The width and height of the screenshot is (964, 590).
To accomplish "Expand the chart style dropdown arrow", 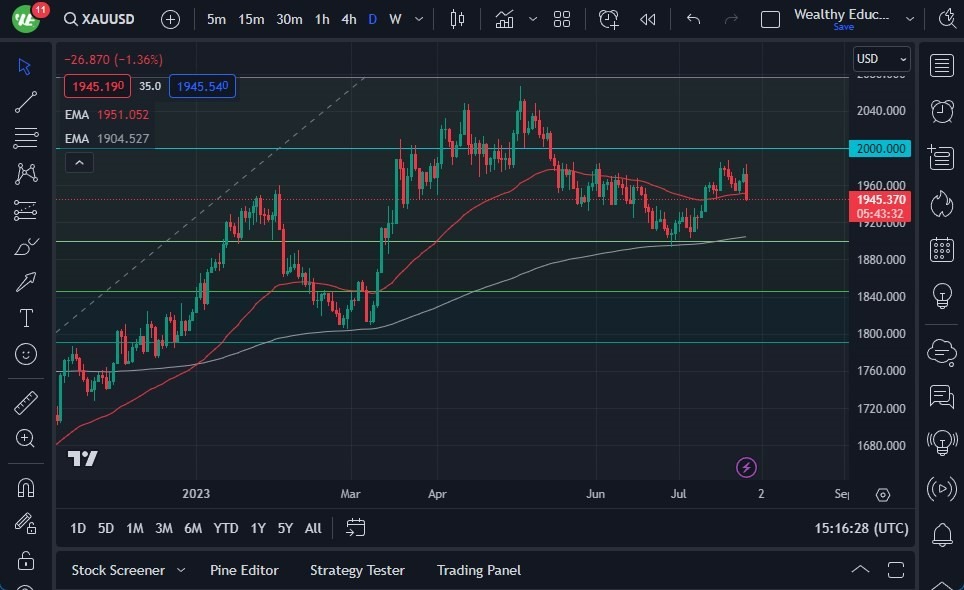I will pos(532,18).
